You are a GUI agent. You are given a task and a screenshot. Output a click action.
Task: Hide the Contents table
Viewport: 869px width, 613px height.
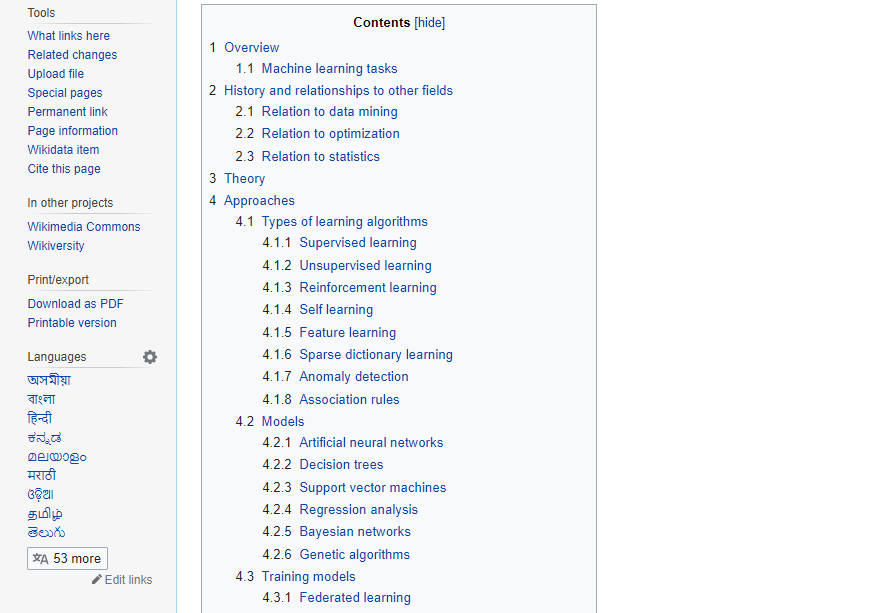430,23
